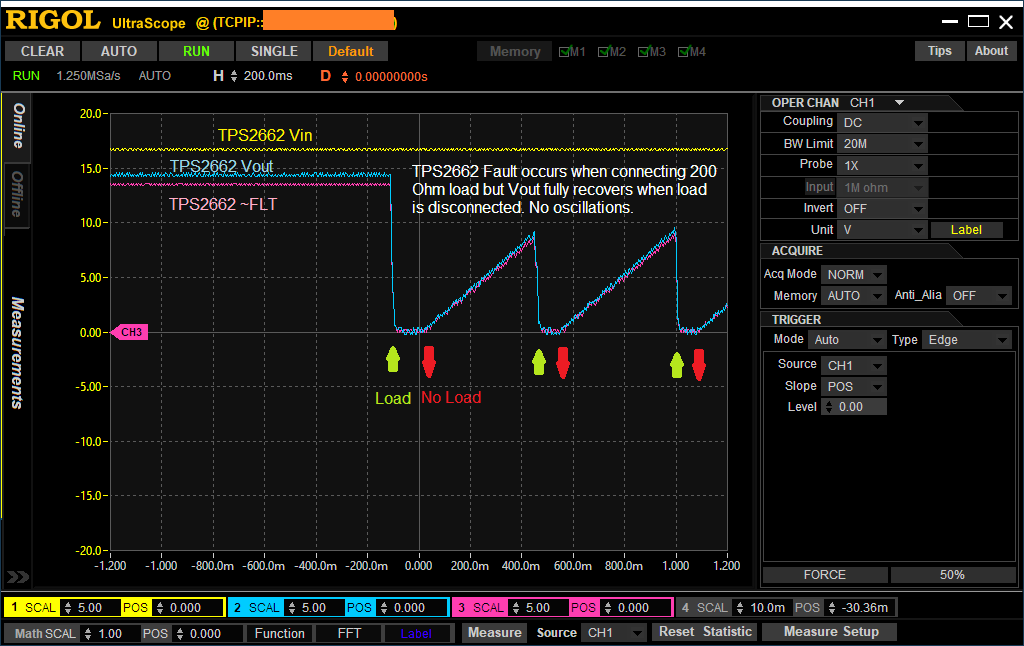Adjust channel 3 SCAL stepper
This screenshot has height=646, width=1024.
(515, 608)
